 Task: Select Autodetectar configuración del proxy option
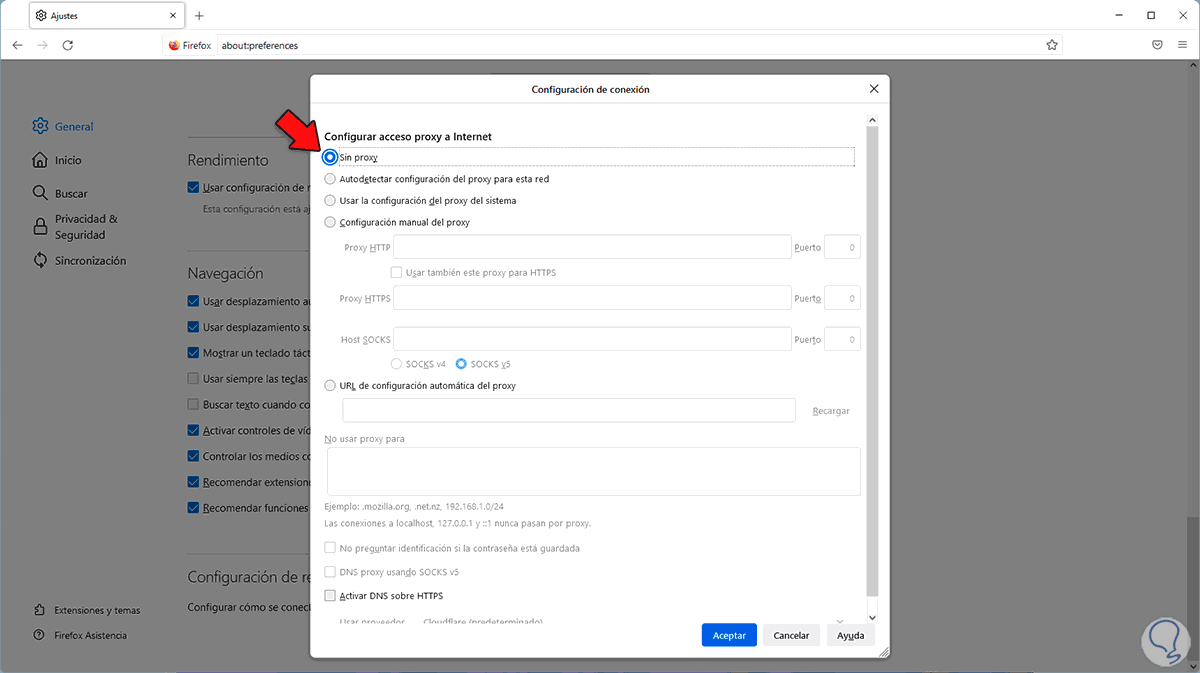click(331, 179)
